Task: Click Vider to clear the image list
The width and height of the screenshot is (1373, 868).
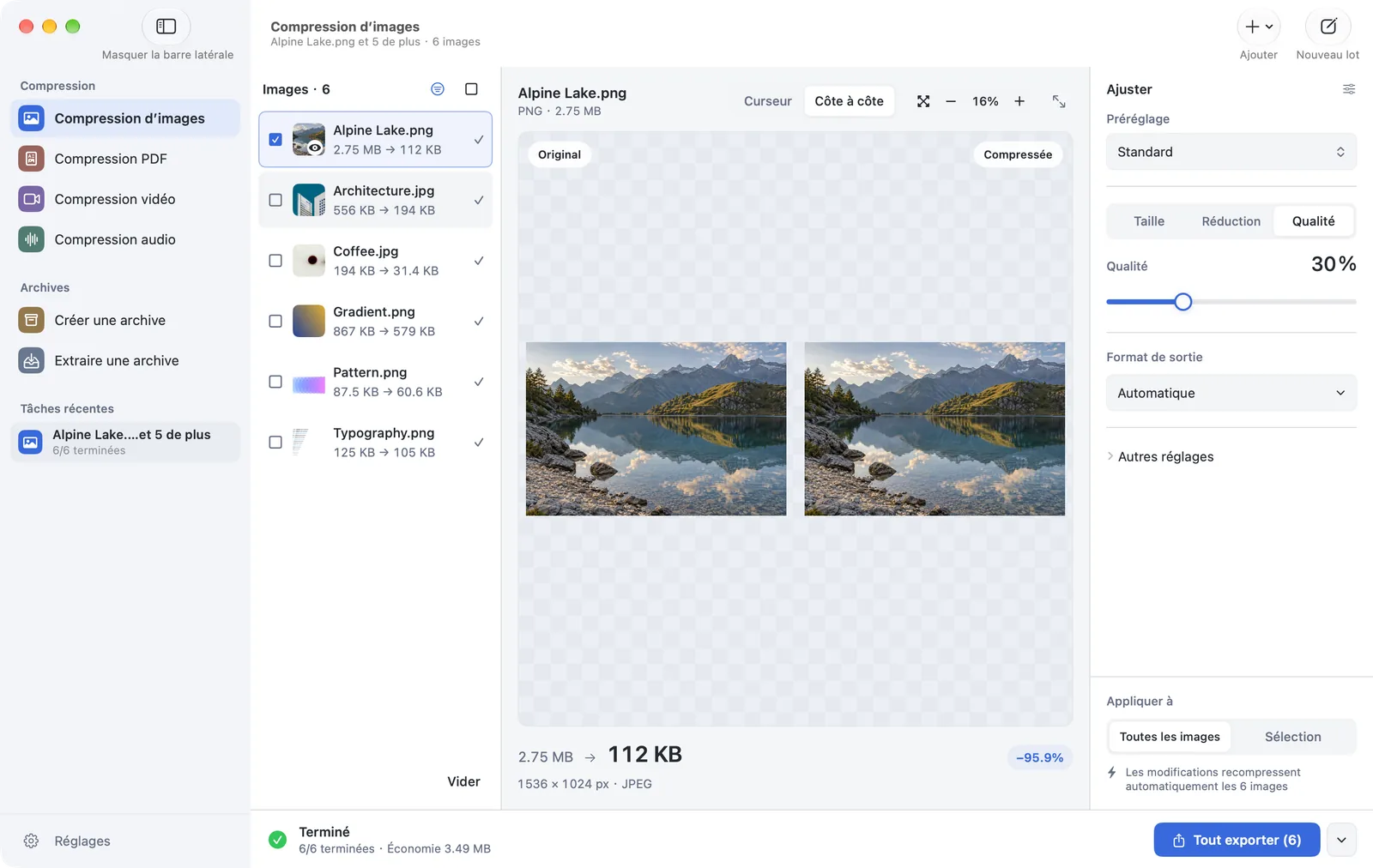Action: click(463, 781)
